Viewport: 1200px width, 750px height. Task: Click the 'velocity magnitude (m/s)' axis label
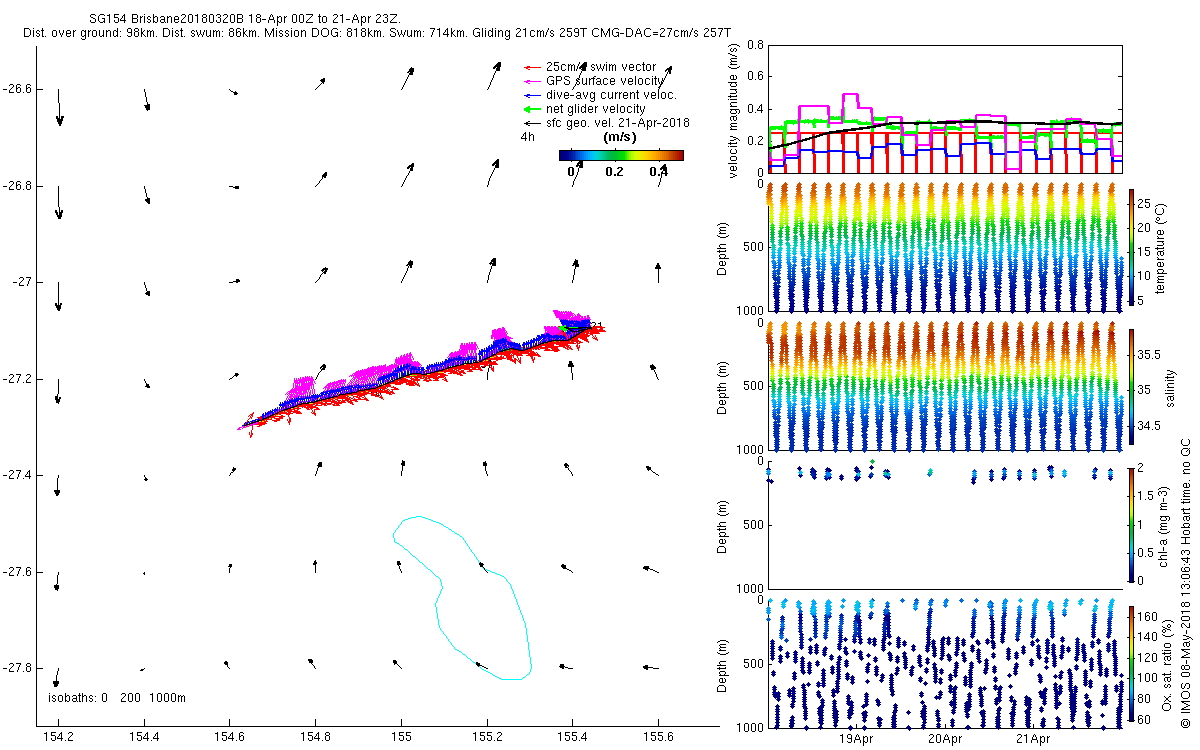point(735,110)
